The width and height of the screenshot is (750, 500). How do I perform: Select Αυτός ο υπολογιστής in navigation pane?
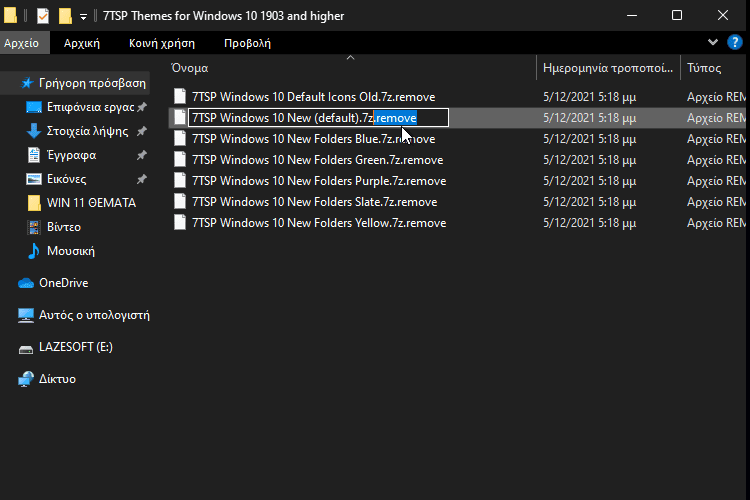(94, 315)
